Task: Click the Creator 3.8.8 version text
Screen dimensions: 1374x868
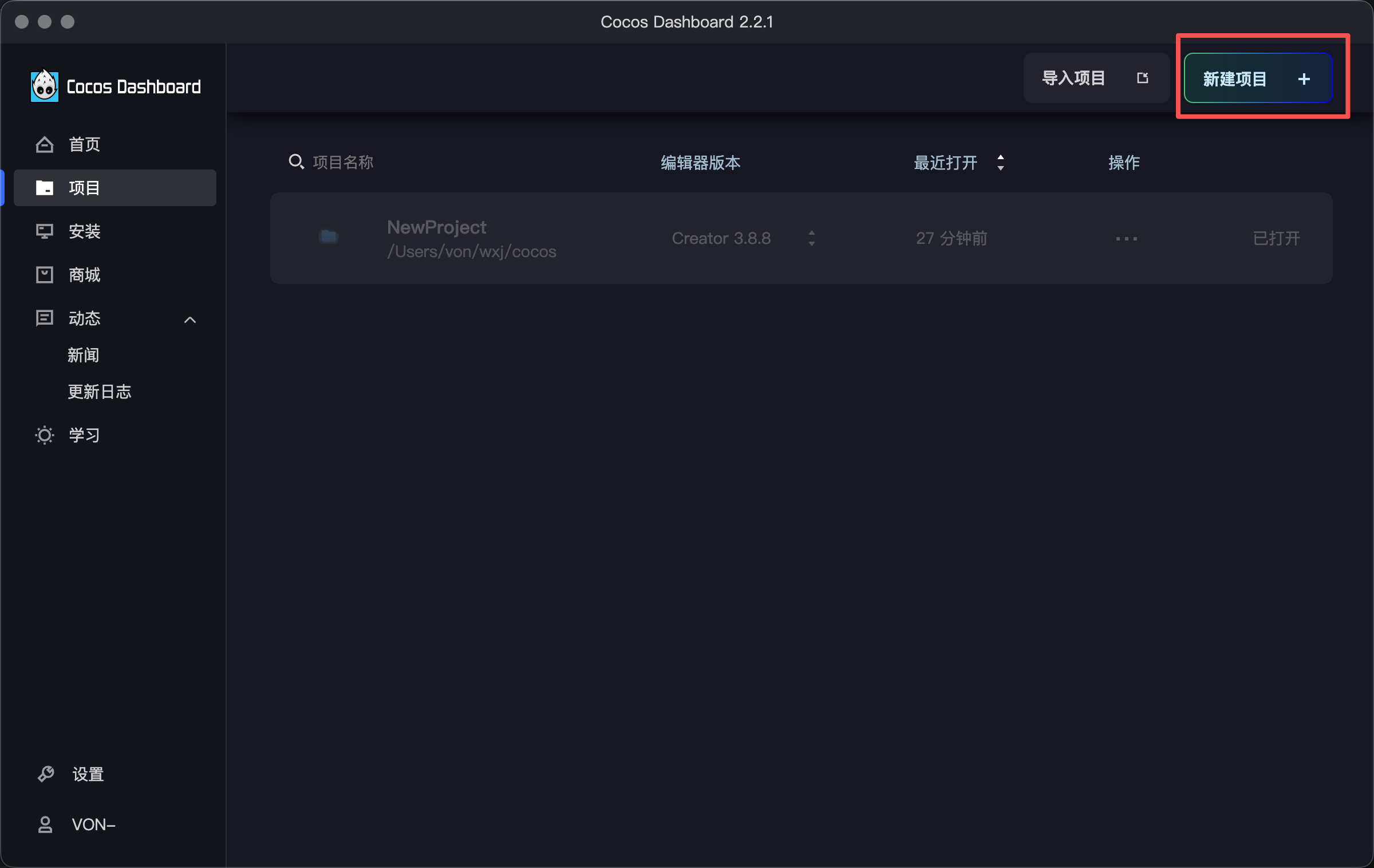Action: 721,238
